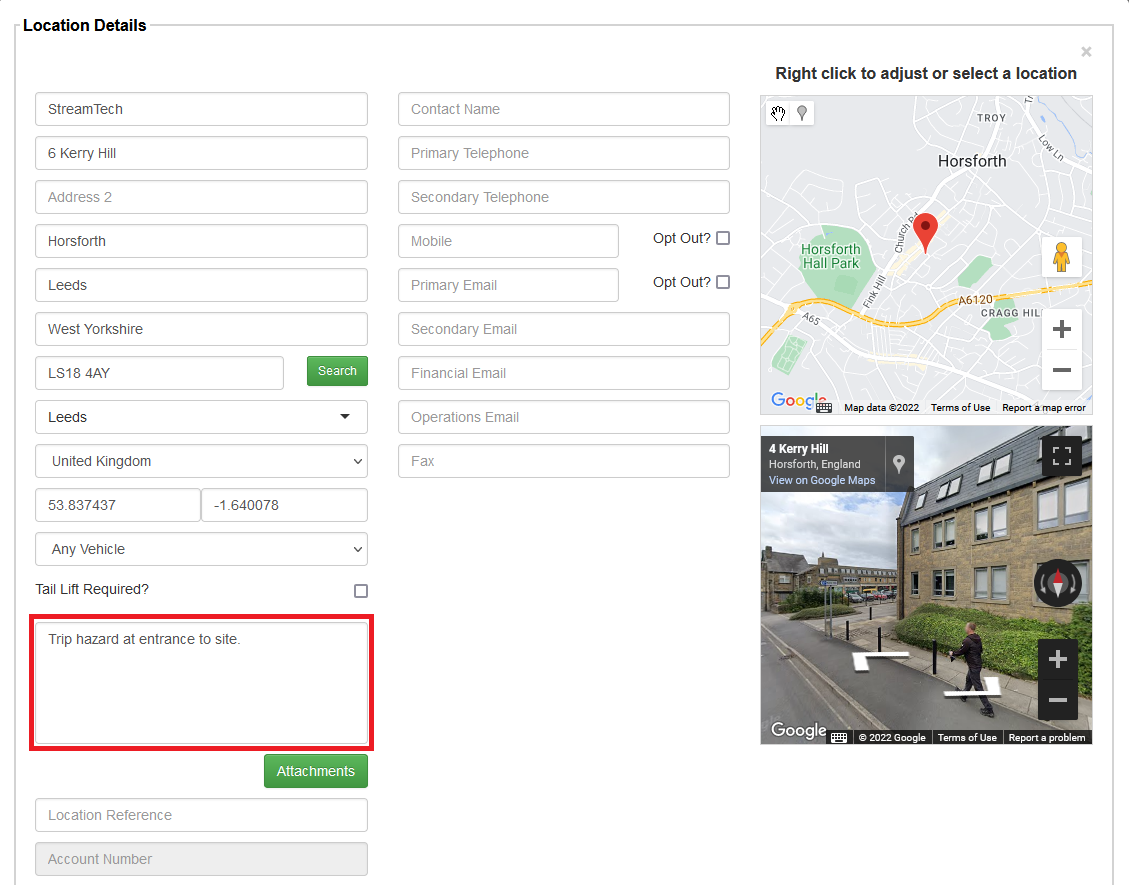Expand street view to fullscreen
1129x885 pixels.
pyautogui.click(x=1061, y=455)
